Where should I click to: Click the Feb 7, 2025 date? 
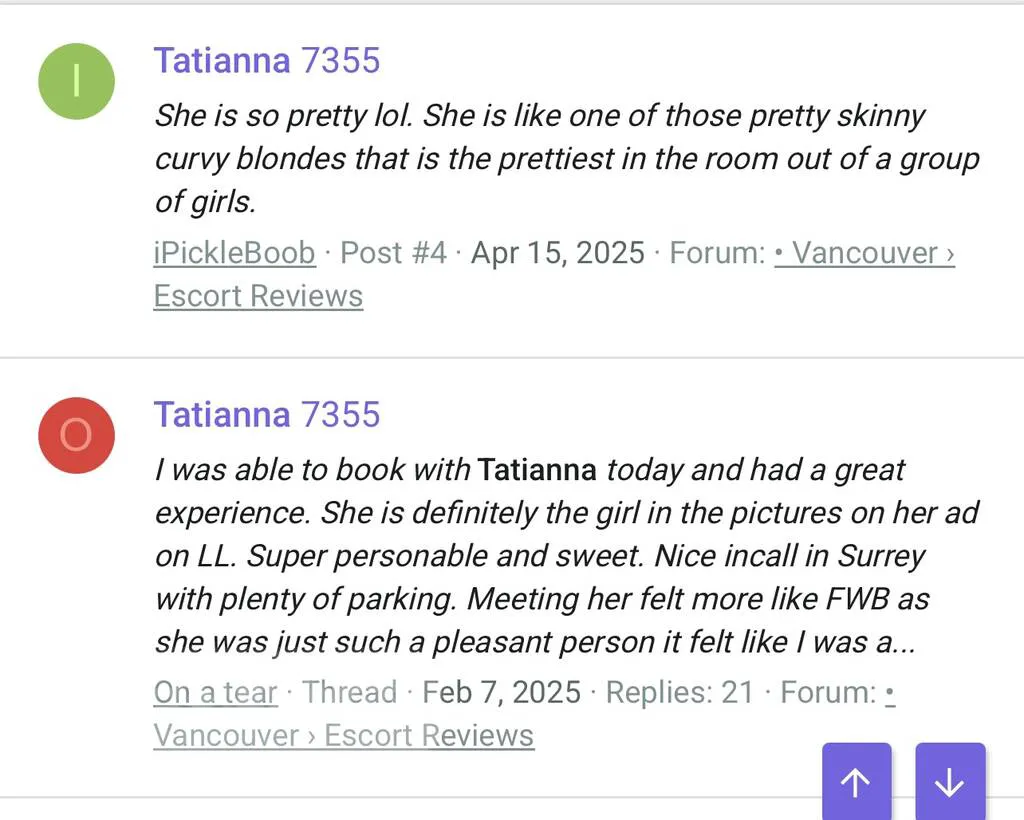coord(501,692)
